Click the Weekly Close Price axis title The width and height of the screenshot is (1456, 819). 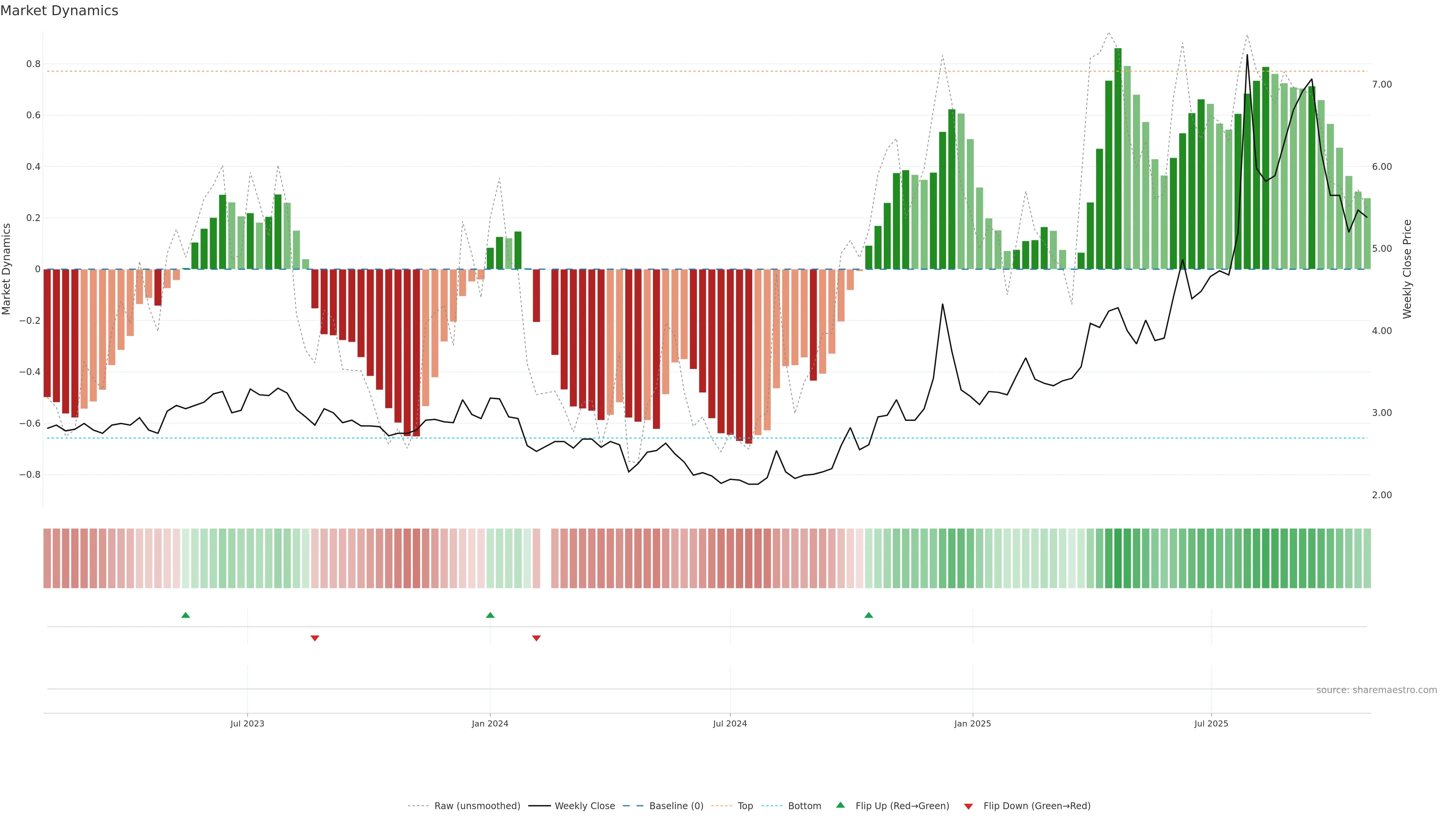coord(1407,269)
